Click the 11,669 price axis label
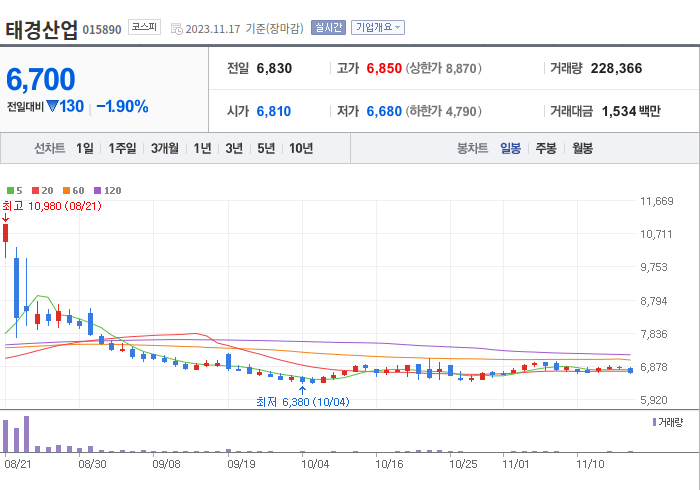 click(657, 201)
